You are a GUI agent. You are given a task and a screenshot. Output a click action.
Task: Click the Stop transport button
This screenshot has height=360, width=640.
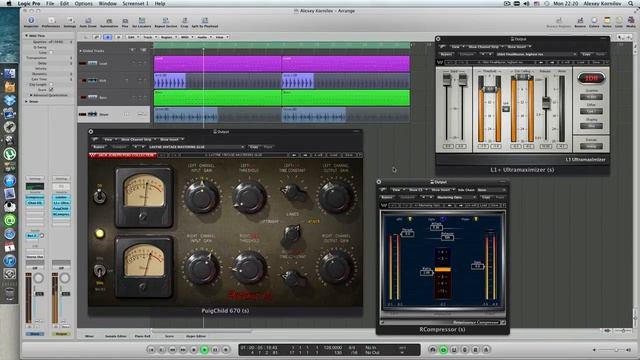coord(194,350)
